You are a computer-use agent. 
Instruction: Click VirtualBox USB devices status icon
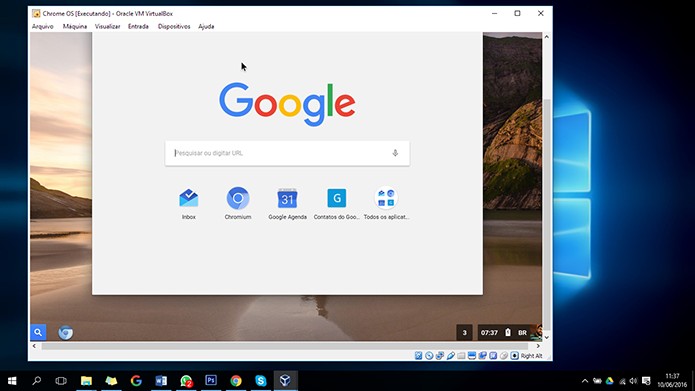point(450,356)
